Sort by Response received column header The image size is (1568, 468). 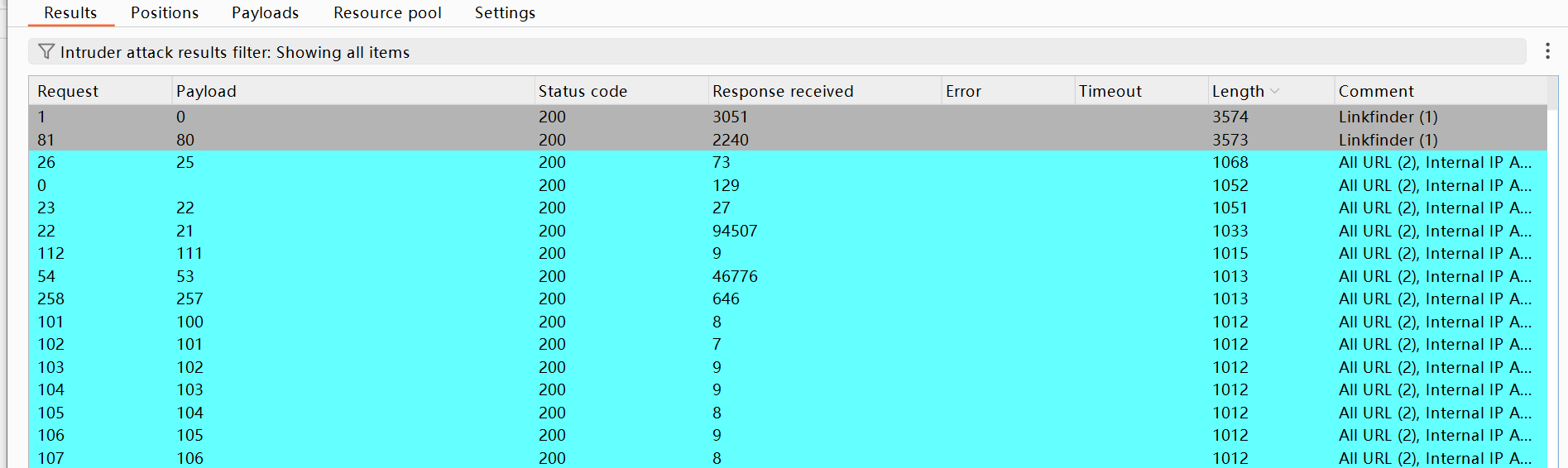pos(825,91)
